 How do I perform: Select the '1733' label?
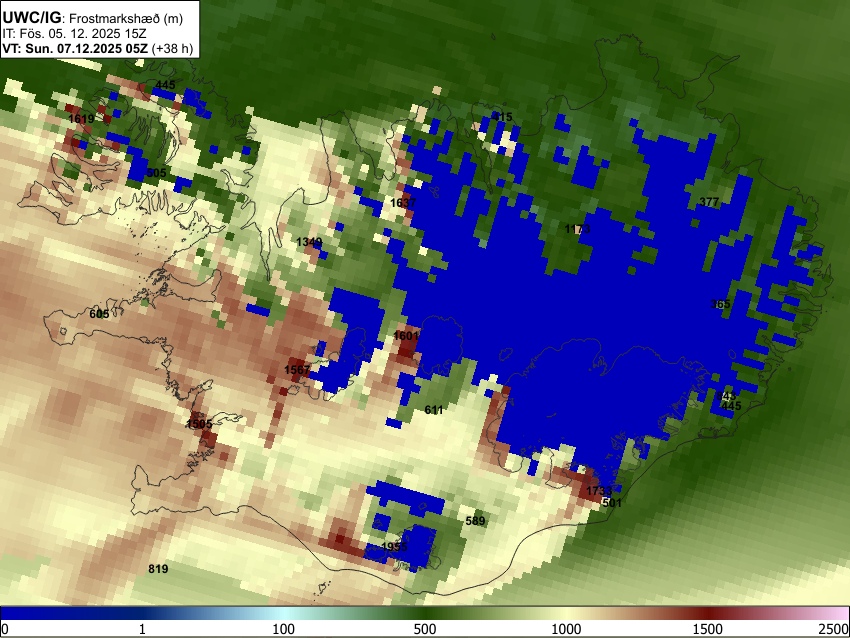[x=599, y=491]
